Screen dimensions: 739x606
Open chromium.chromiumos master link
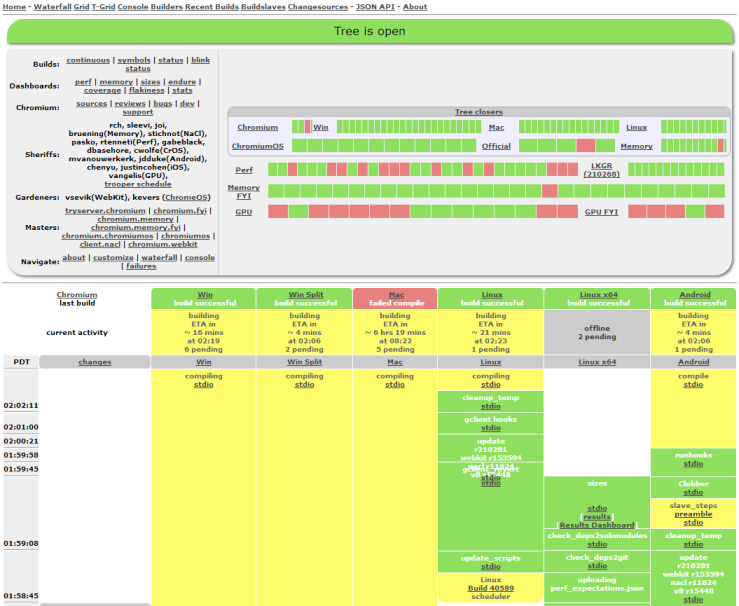pos(107,236)
